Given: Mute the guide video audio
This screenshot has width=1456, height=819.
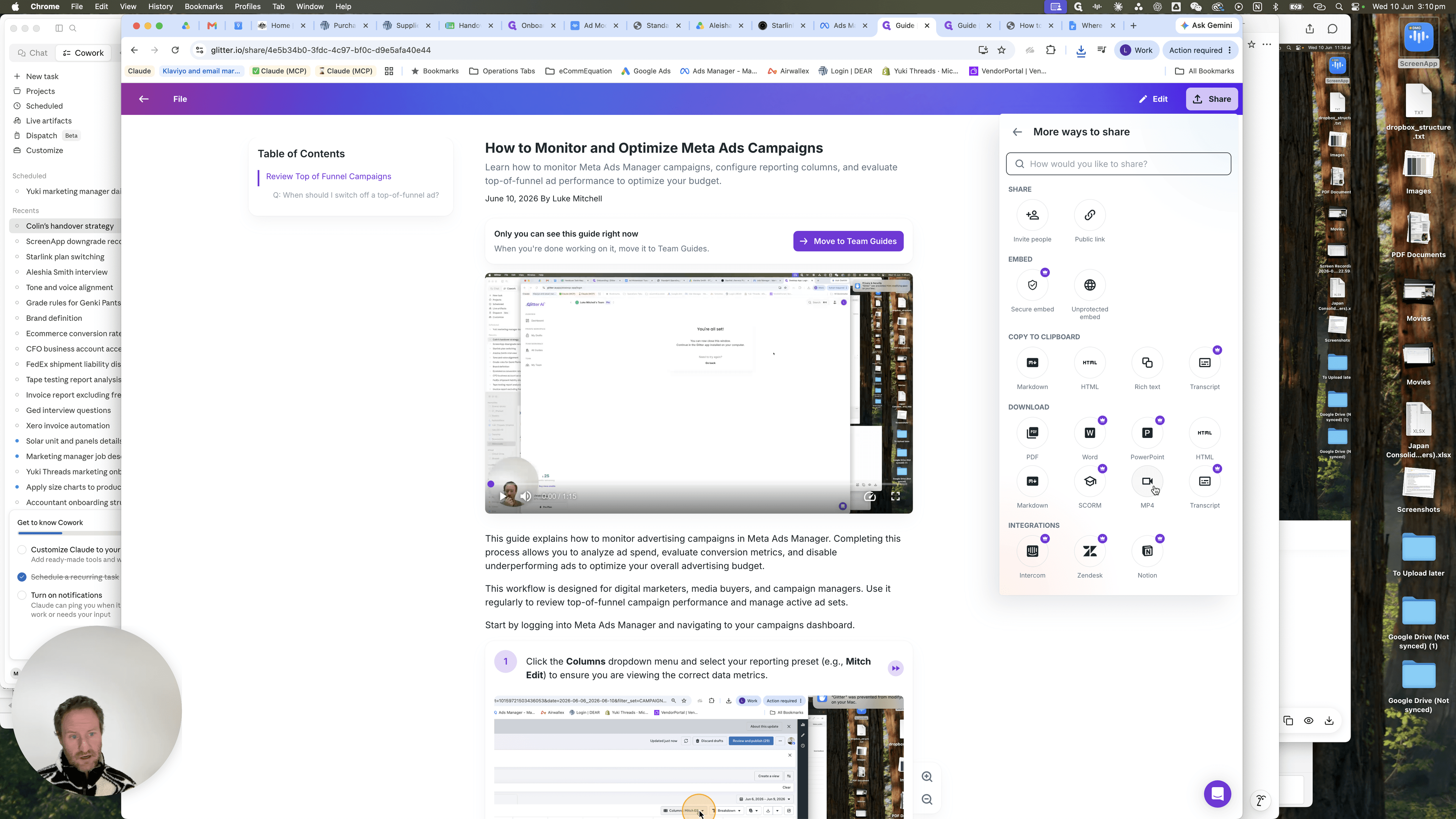Looking at the screenshot, I should pos(526,497).
